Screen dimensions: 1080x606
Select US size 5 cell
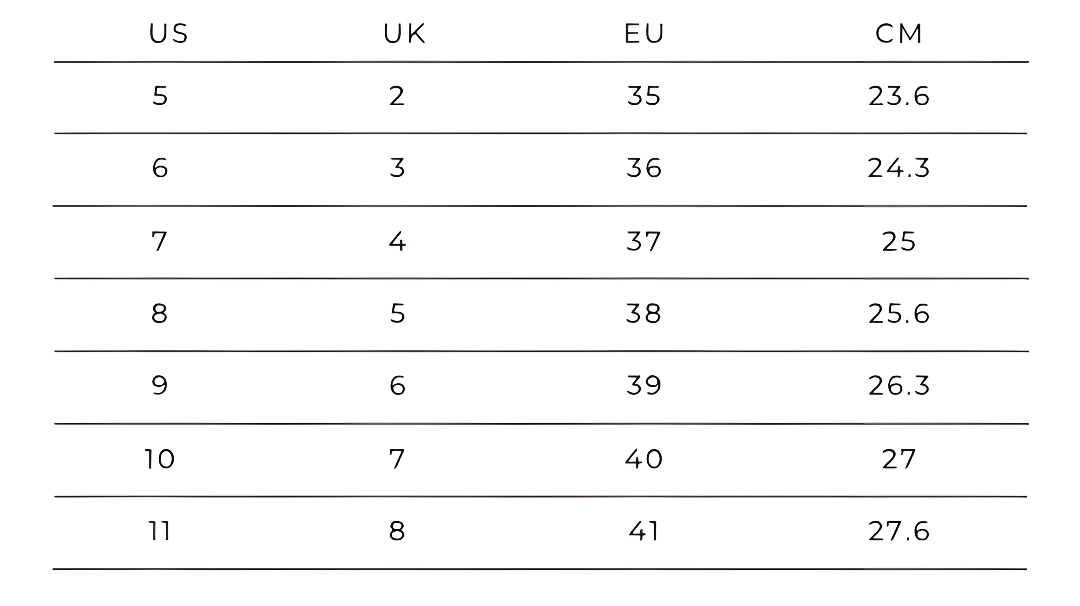click(160, 96)
